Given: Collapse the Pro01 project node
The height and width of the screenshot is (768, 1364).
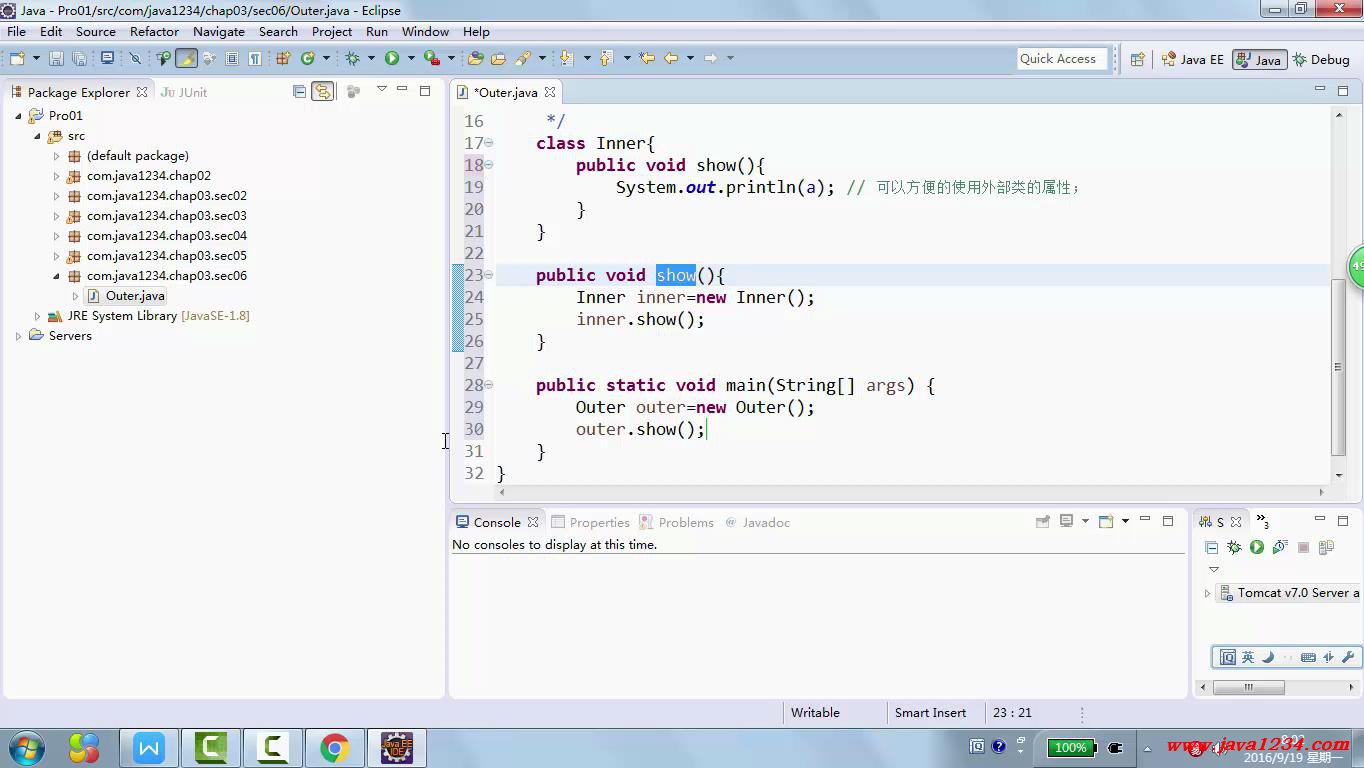Looking at the screenshot, I should click(18, 116).
